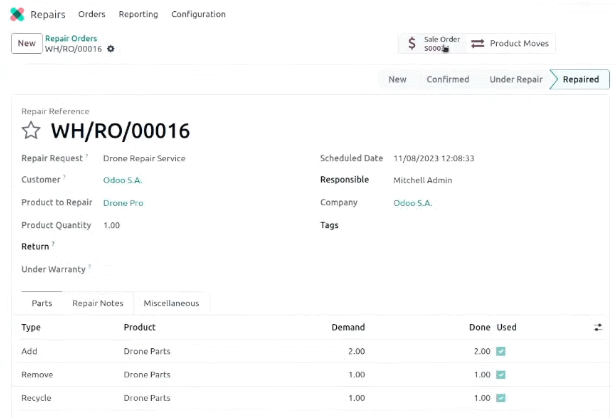
Task: Click the WH/RO/00016 repair reference heading
Action: [x=120, y=131]
